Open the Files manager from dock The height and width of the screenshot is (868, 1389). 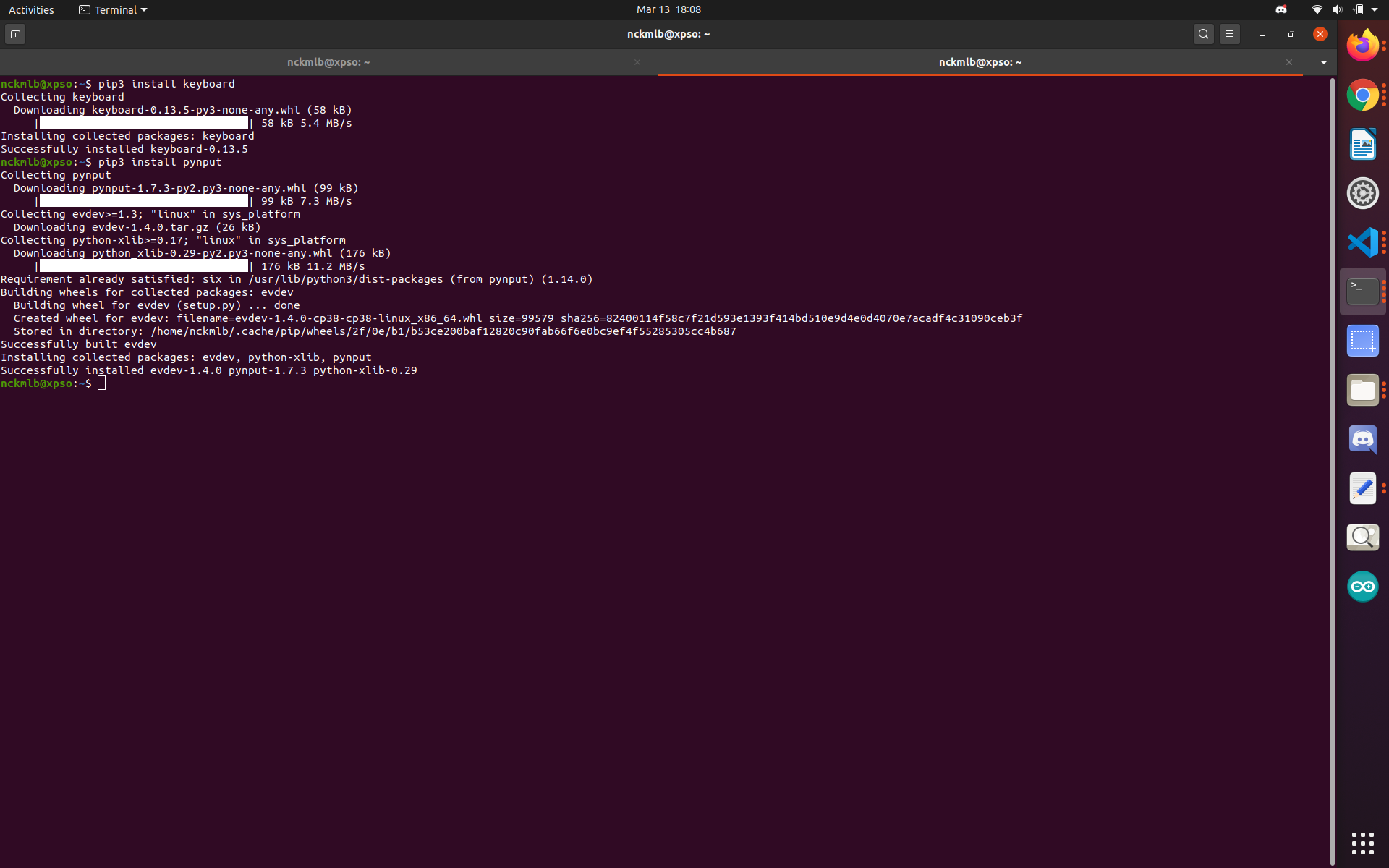click(x=1362, y=390)
